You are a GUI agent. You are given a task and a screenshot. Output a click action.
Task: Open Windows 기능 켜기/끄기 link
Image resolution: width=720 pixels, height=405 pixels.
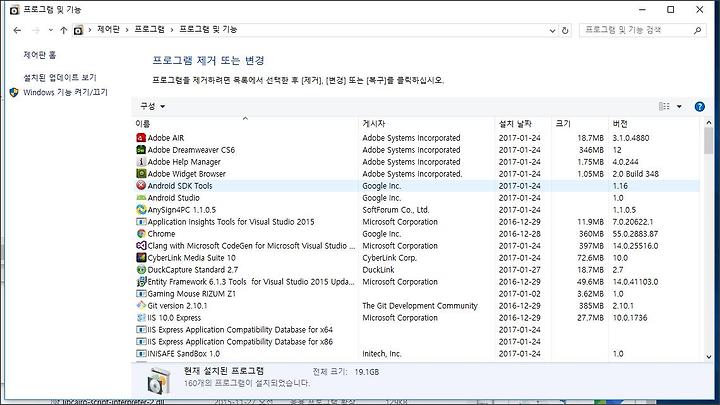[x=65, y=92]
